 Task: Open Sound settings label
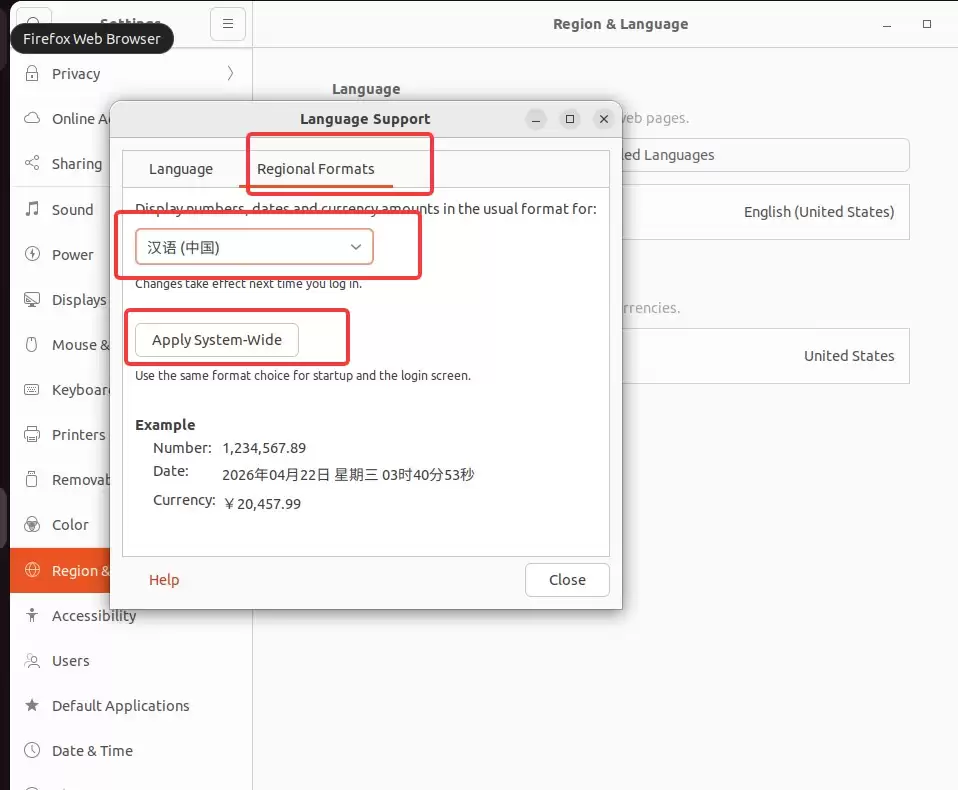(73, 210)
